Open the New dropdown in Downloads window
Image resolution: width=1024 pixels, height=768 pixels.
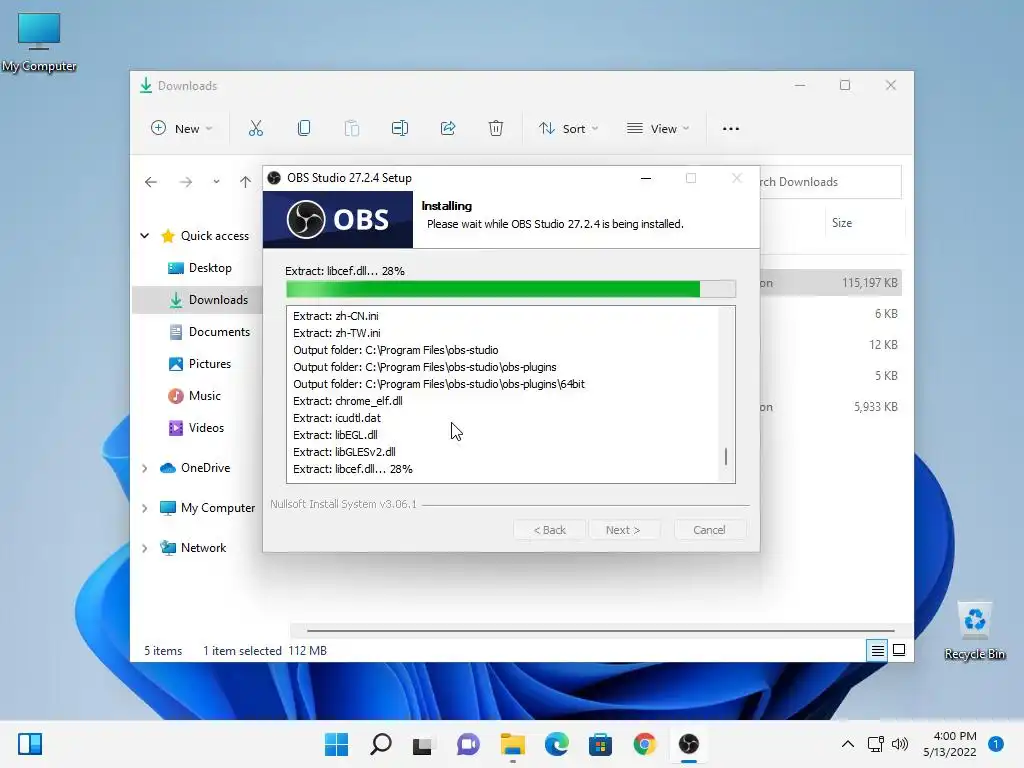click(x=182, y=129)
